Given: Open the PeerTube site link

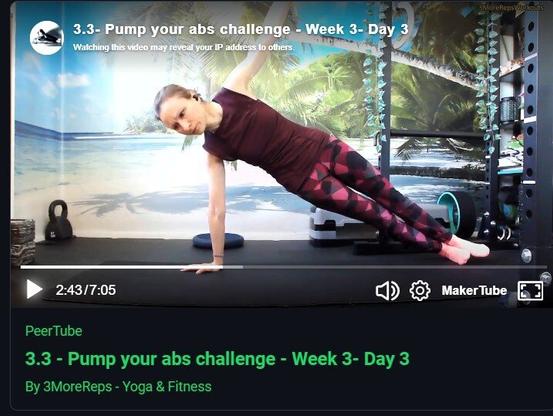Looking at the screenshot, I should (x=54, y=331).
